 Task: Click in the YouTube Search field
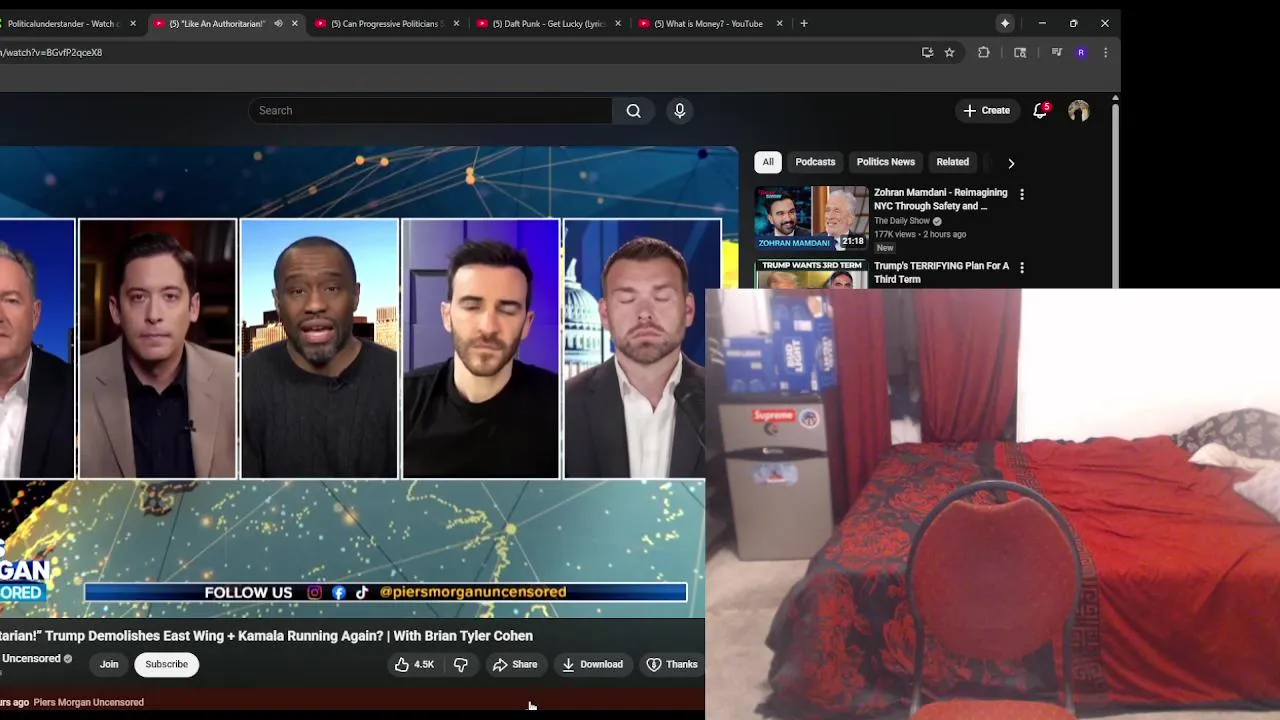pyautogui.click(x=430, y=111)
